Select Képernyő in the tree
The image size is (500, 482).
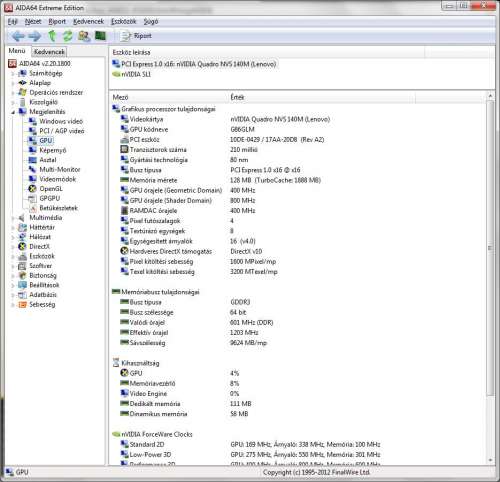(53, 150)
